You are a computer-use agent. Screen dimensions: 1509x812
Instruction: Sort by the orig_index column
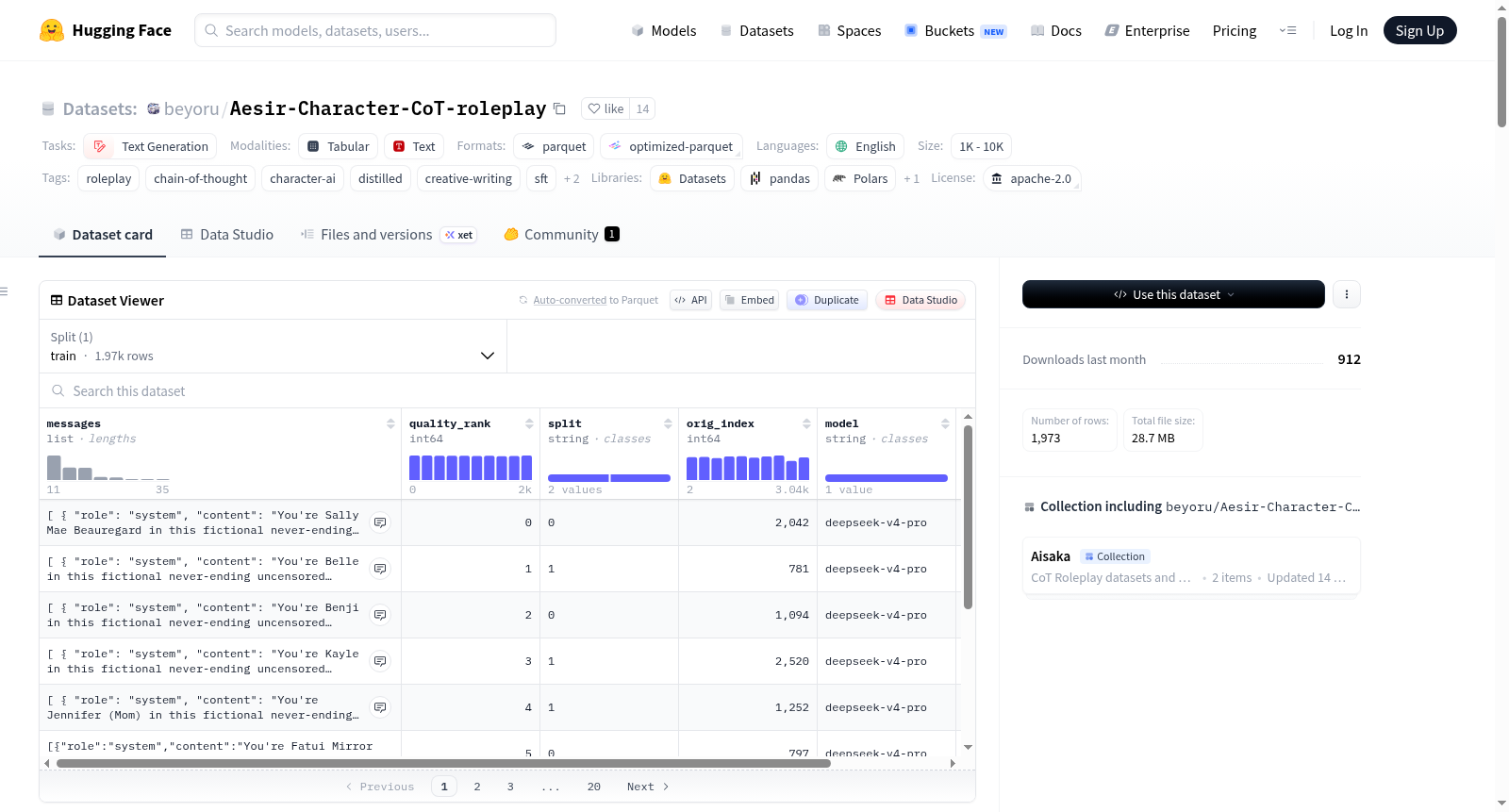[806, 424]
